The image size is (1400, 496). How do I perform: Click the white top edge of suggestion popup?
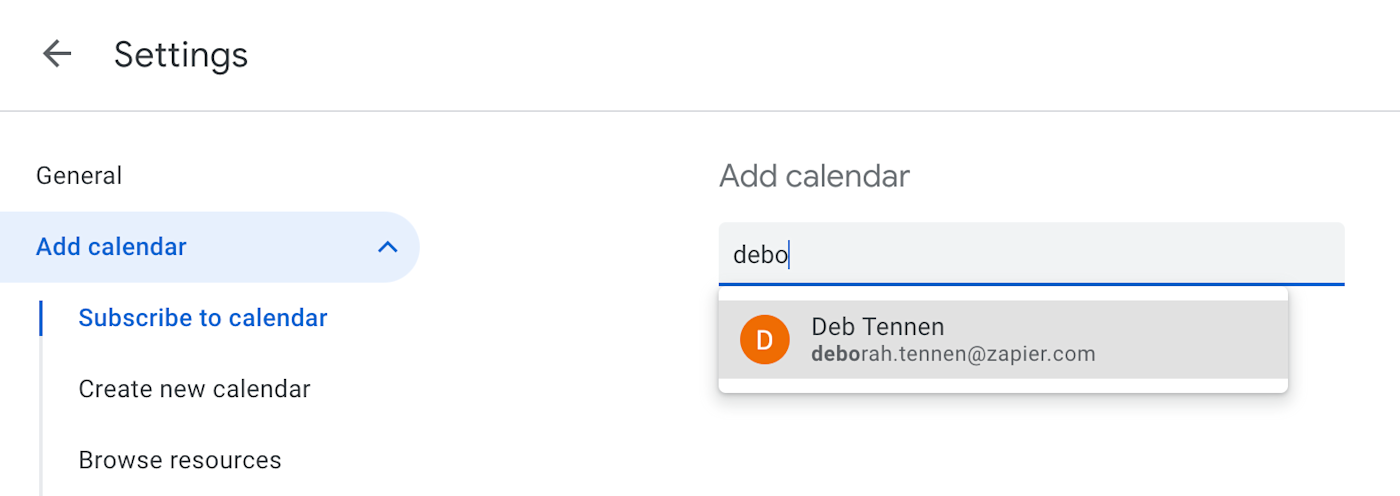pos(1002,295)
